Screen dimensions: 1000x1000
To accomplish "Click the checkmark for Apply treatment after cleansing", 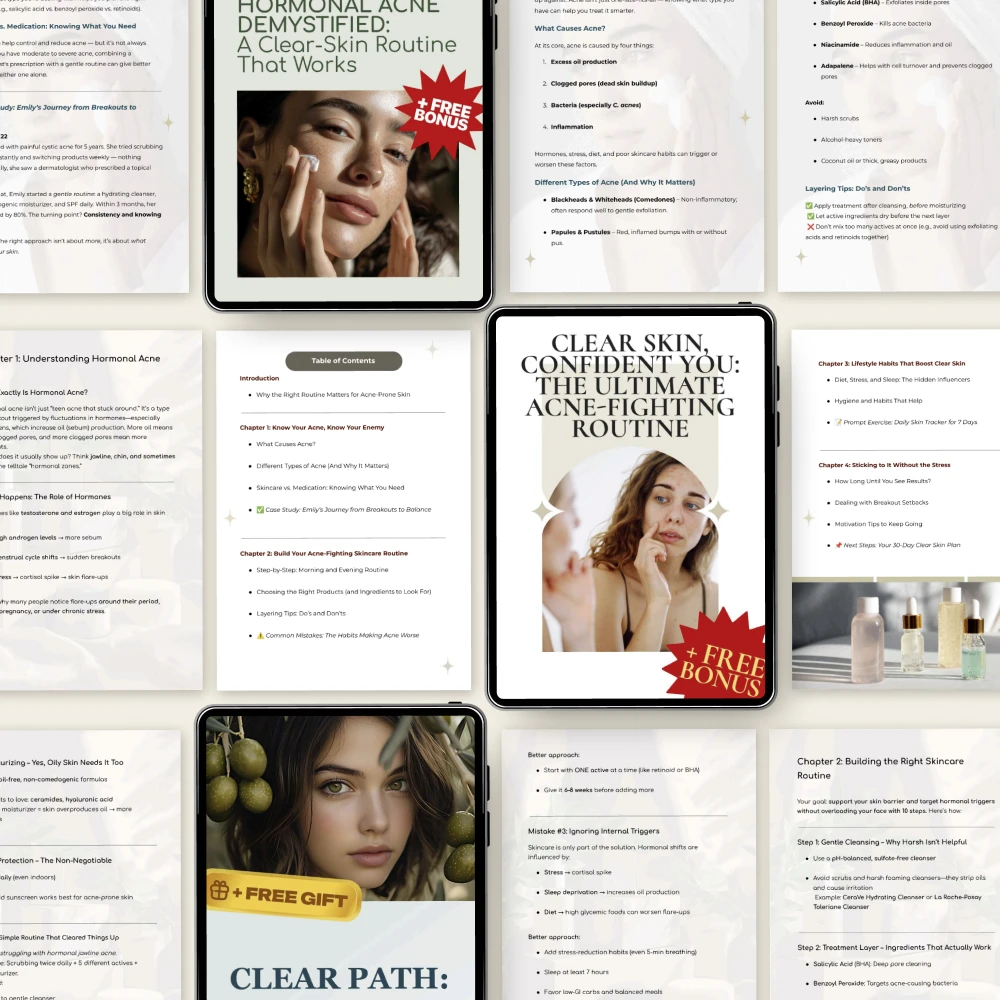I will (x=810, y=204).
